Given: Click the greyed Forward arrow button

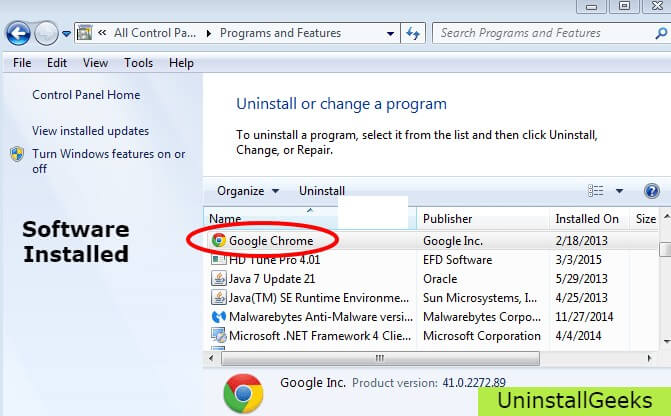Looking at the screenshot, I should (x=46, y=33).
